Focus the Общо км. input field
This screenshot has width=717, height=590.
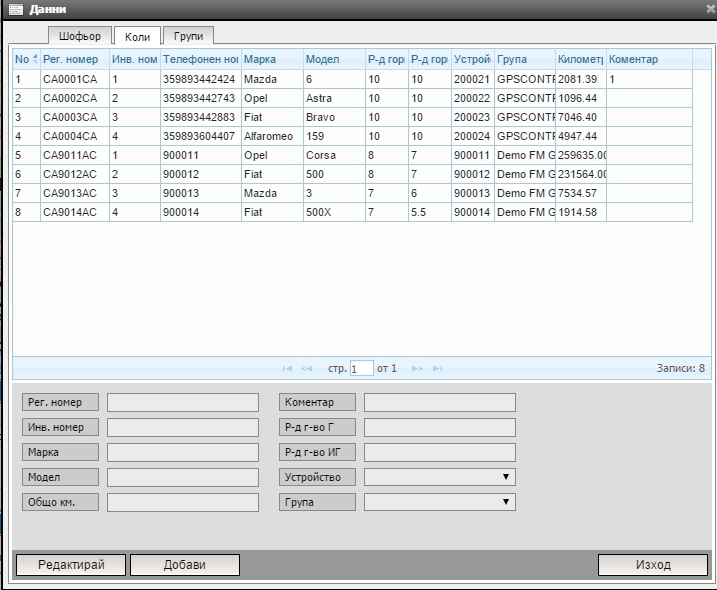click(x=183, y=502)
